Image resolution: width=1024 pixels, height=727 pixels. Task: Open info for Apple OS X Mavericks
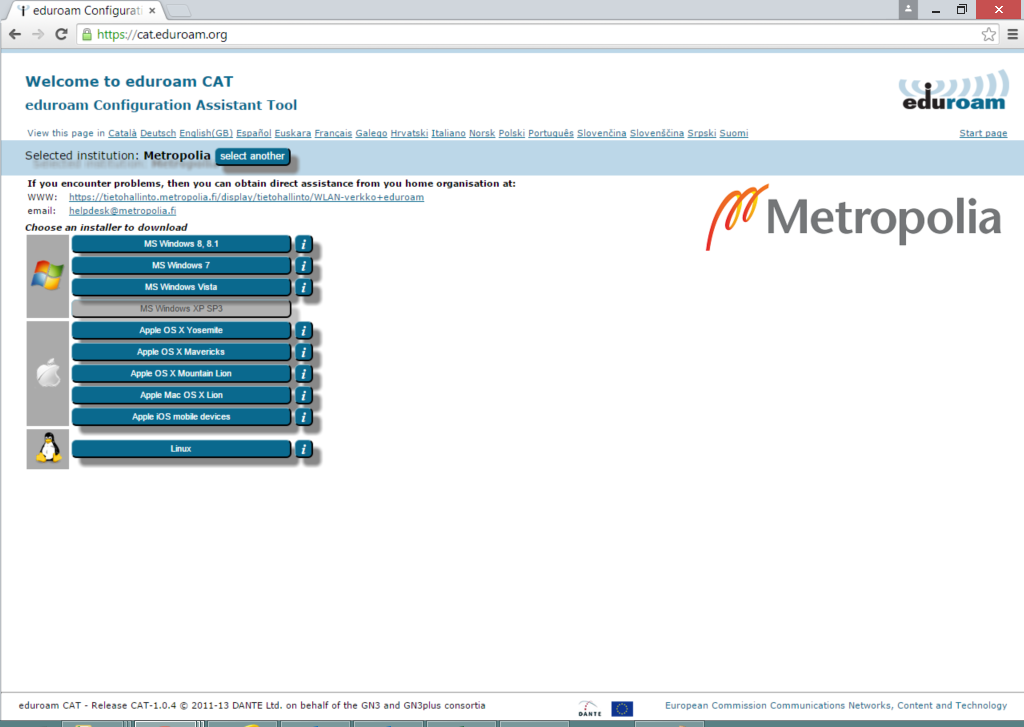click(303, 352)
